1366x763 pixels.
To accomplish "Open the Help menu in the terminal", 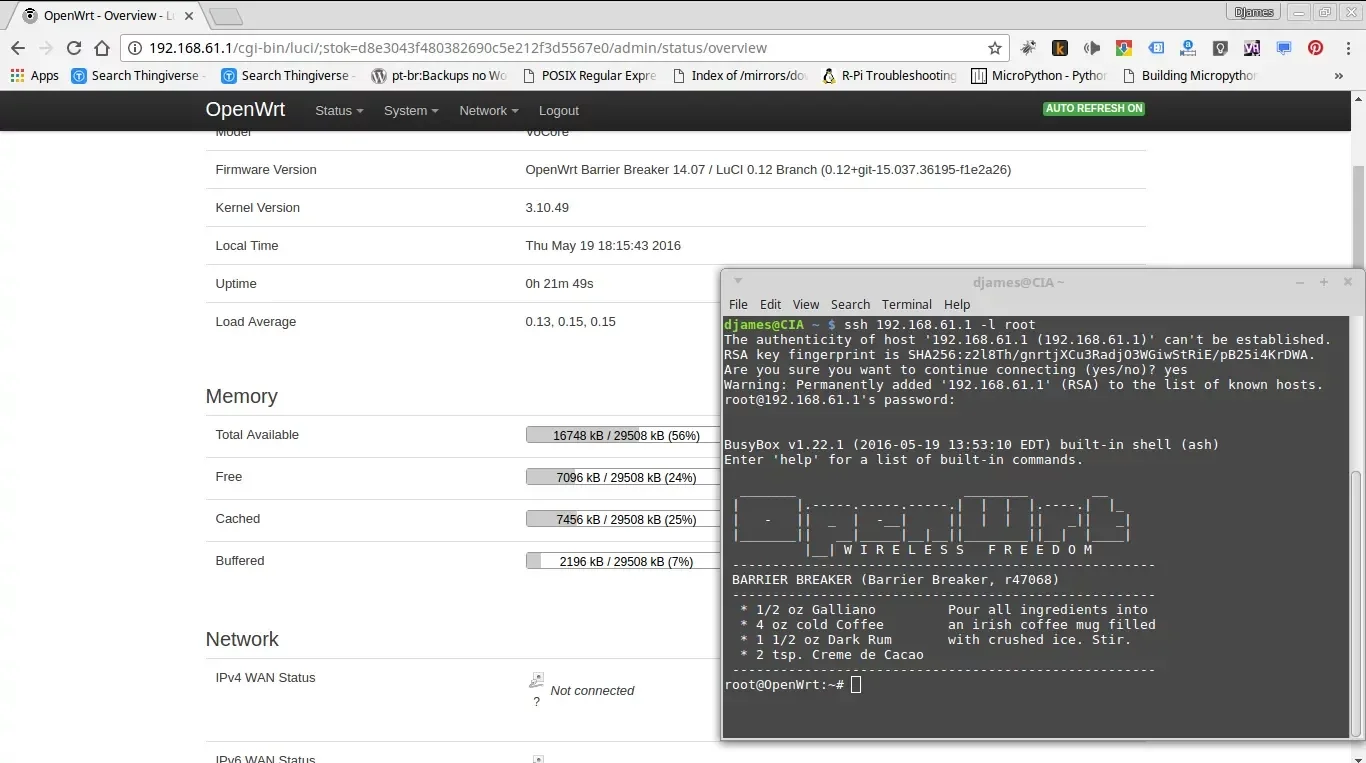I will click(x=957, y=304).
